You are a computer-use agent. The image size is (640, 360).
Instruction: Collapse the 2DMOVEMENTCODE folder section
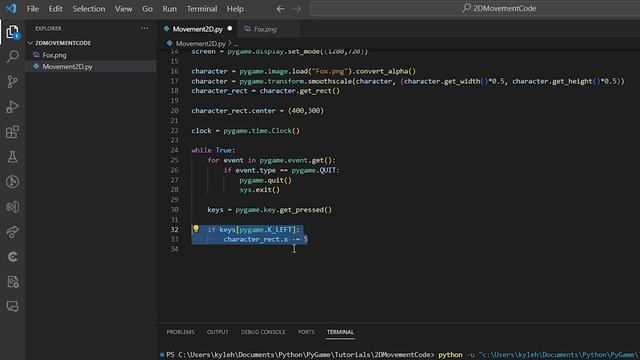tap(30, 43)
